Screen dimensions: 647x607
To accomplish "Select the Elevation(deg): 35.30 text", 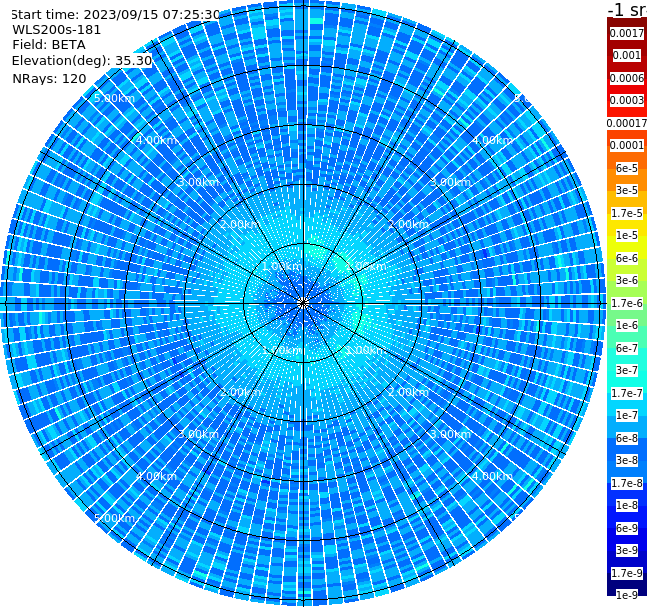I will click(x=82, y=61).
